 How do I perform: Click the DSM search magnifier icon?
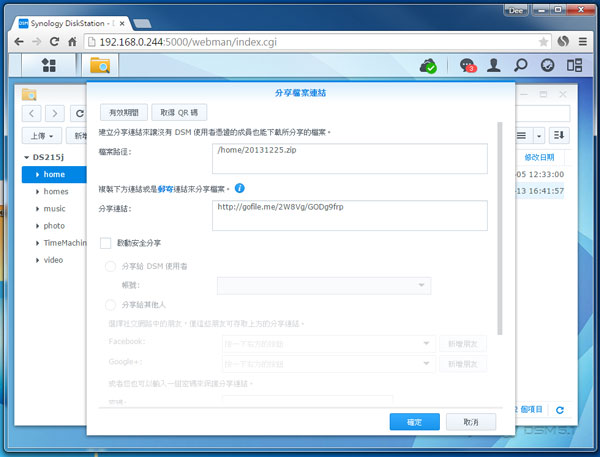click(x=520, y=66)
